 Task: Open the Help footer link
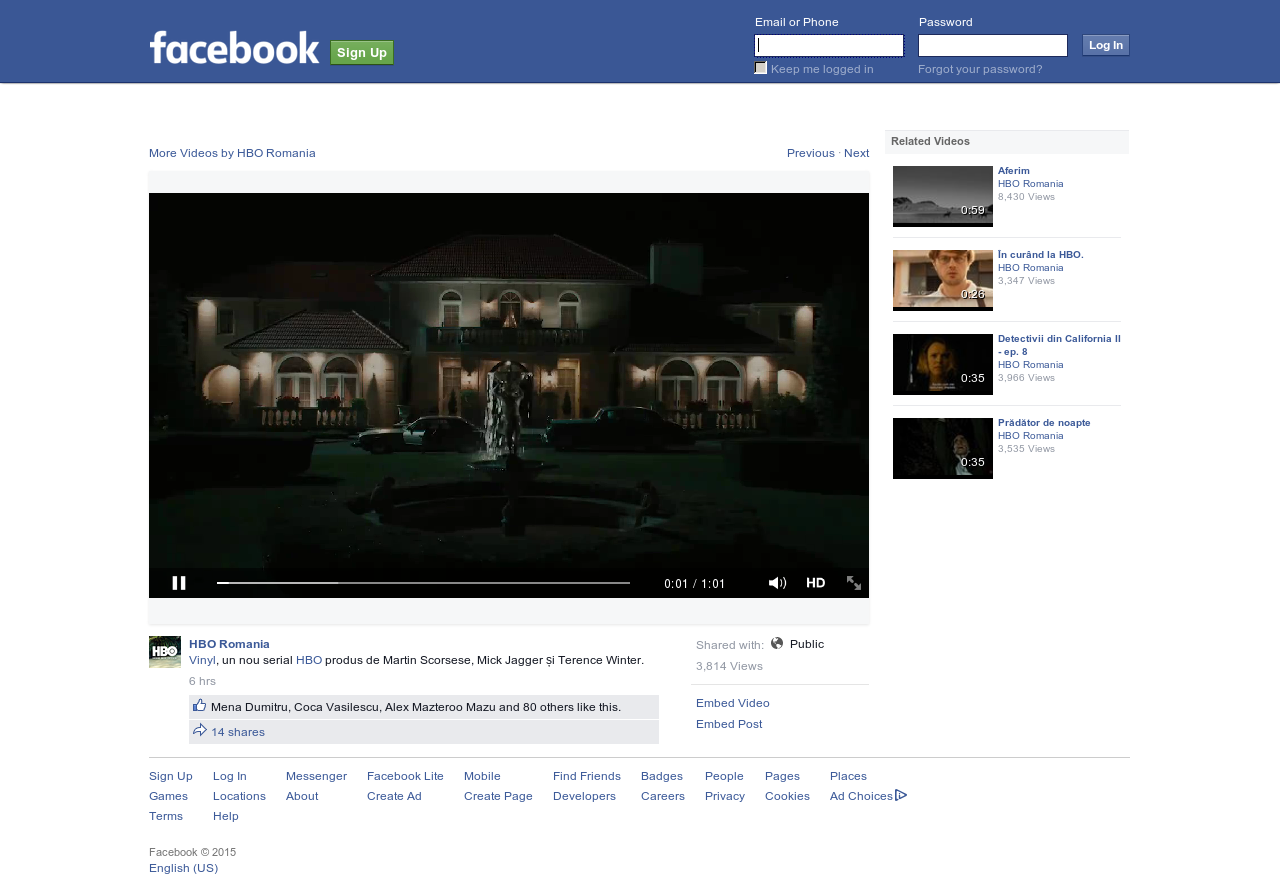click(x=226, y=816)
